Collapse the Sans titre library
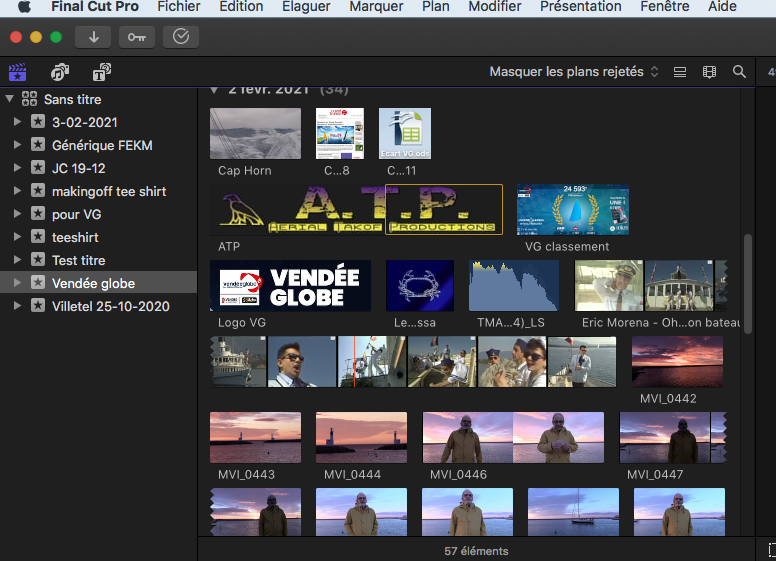 pos(9,98)
